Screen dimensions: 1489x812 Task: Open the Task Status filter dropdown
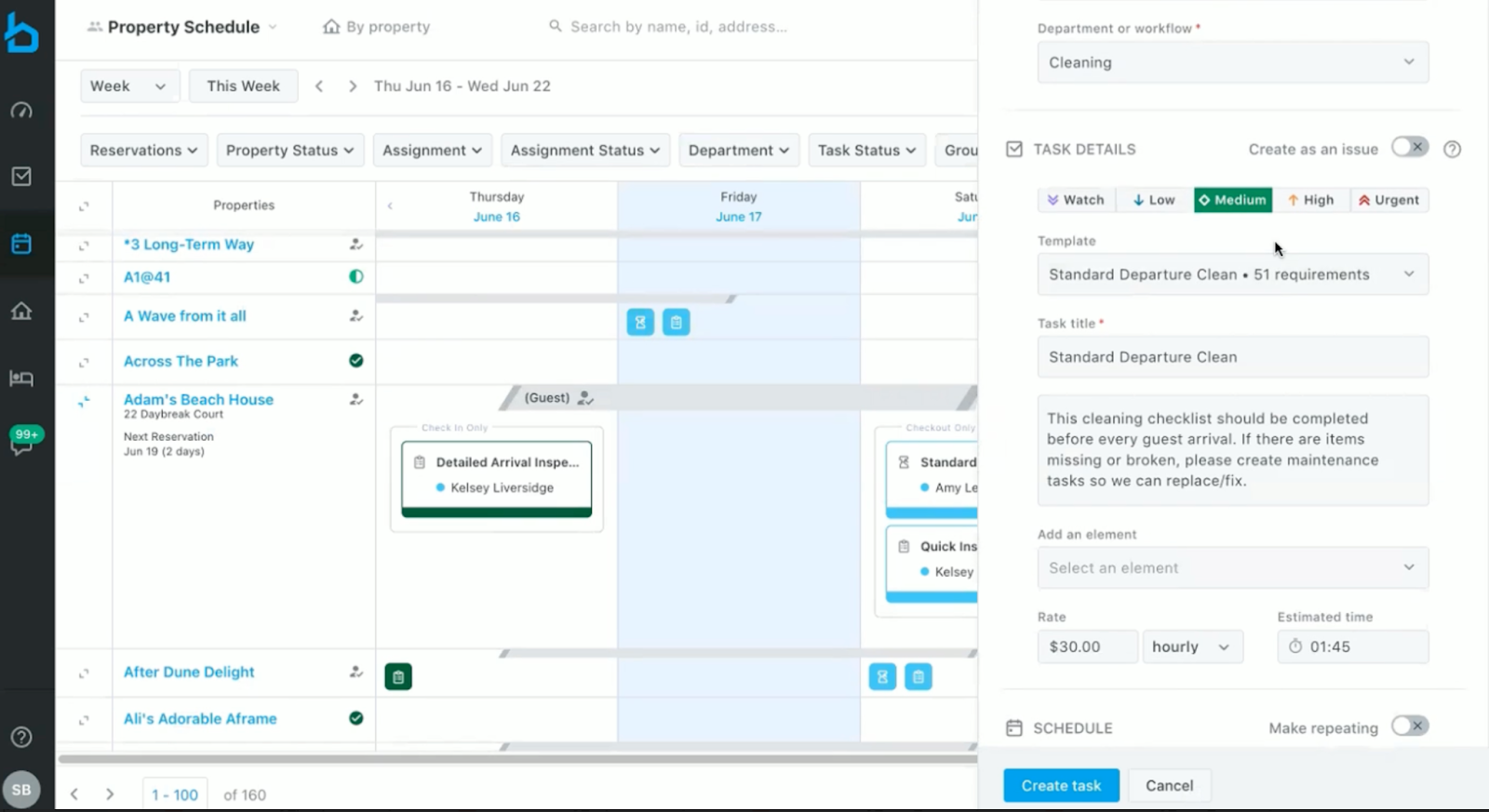pos(866,151)
